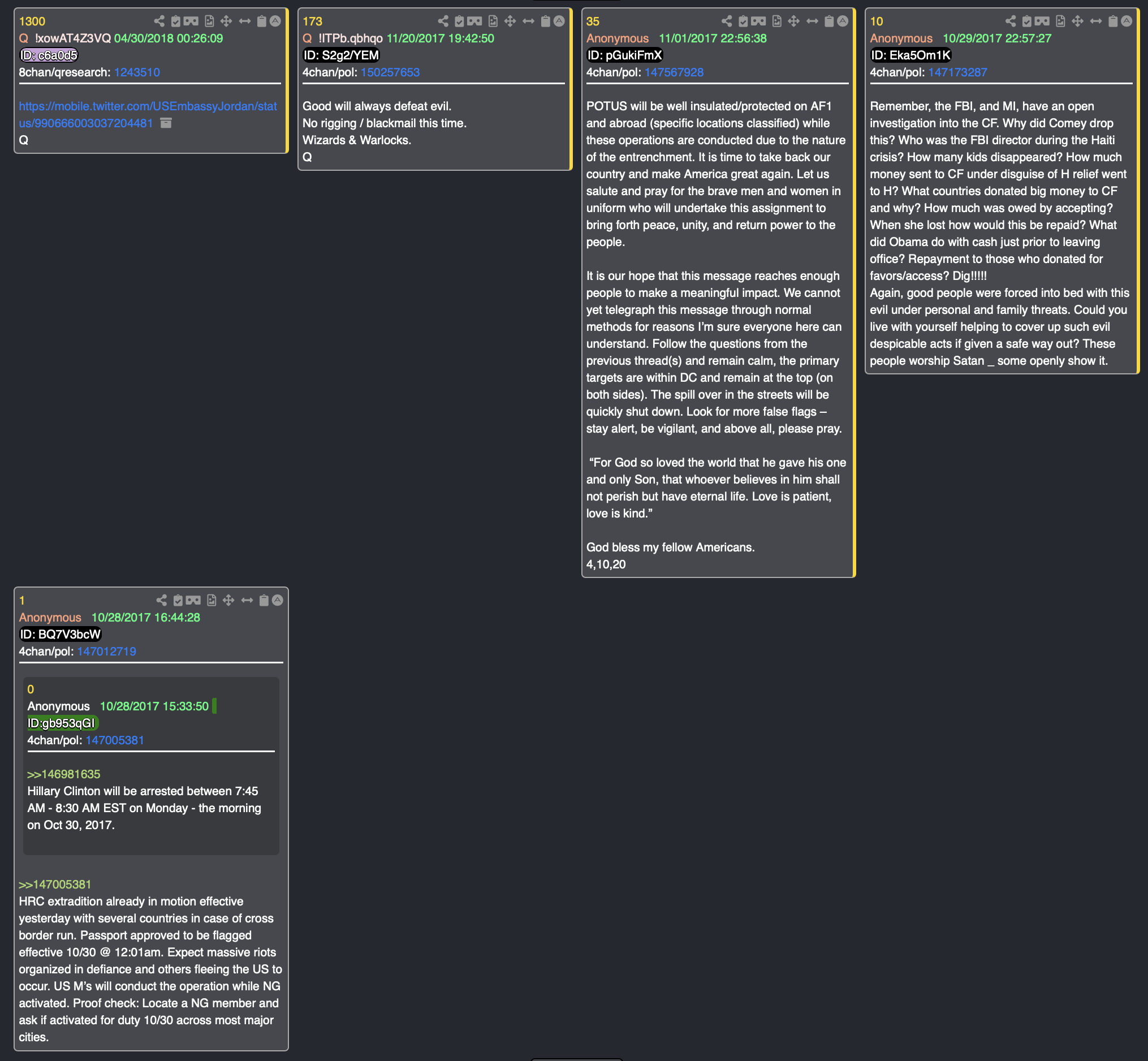Follow the >>147005381 reply reference in post 1
Screen dimensions: 1148x1061
tap(55, 884)
